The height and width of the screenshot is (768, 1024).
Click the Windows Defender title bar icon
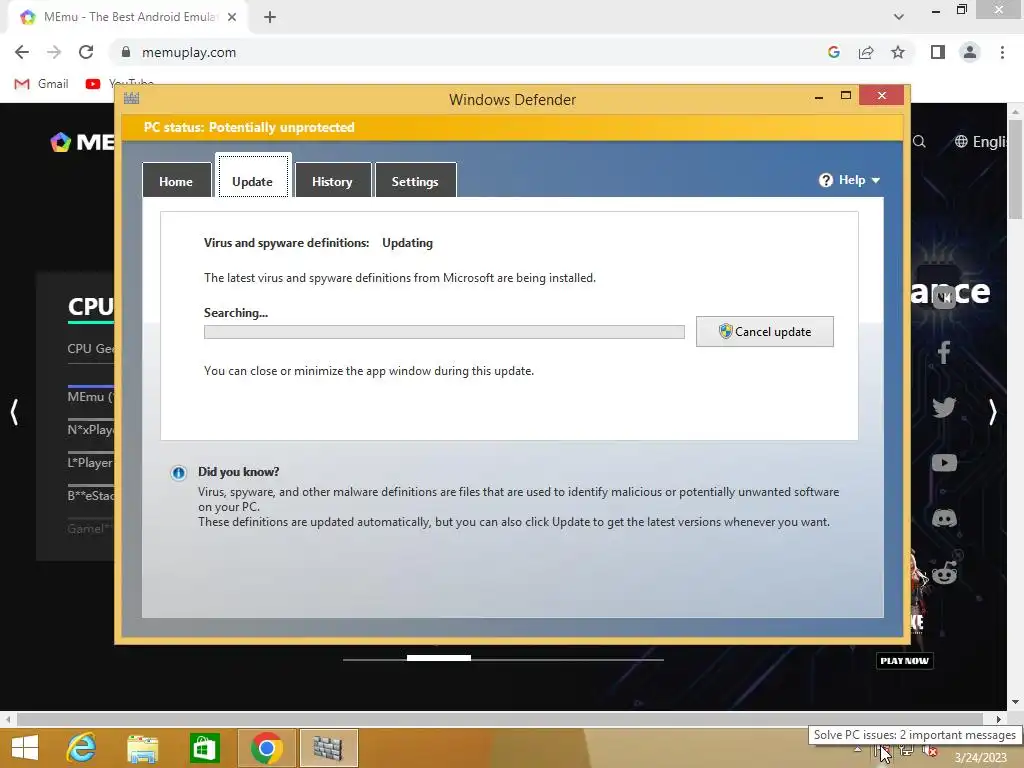pyautogui.click(x=131, y=99)
